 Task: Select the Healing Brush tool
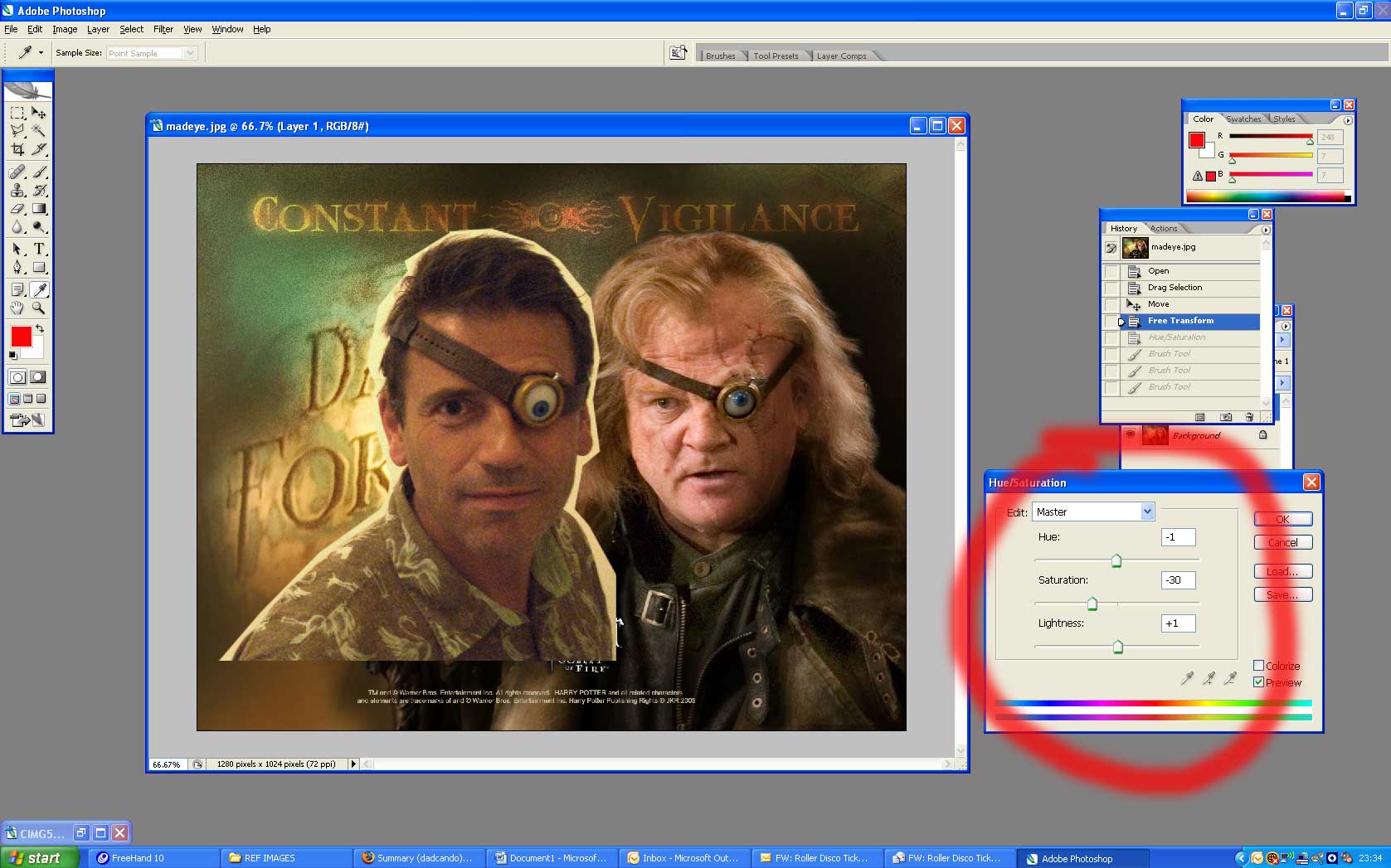click(x=17, y=172)
